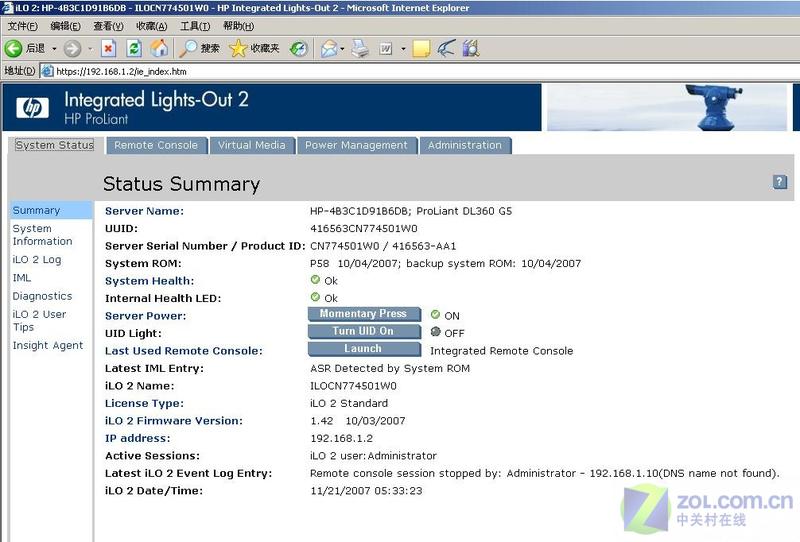800x542 pixels.
Task: Click the IE Forward arrow icon
Action: [72, 48]
